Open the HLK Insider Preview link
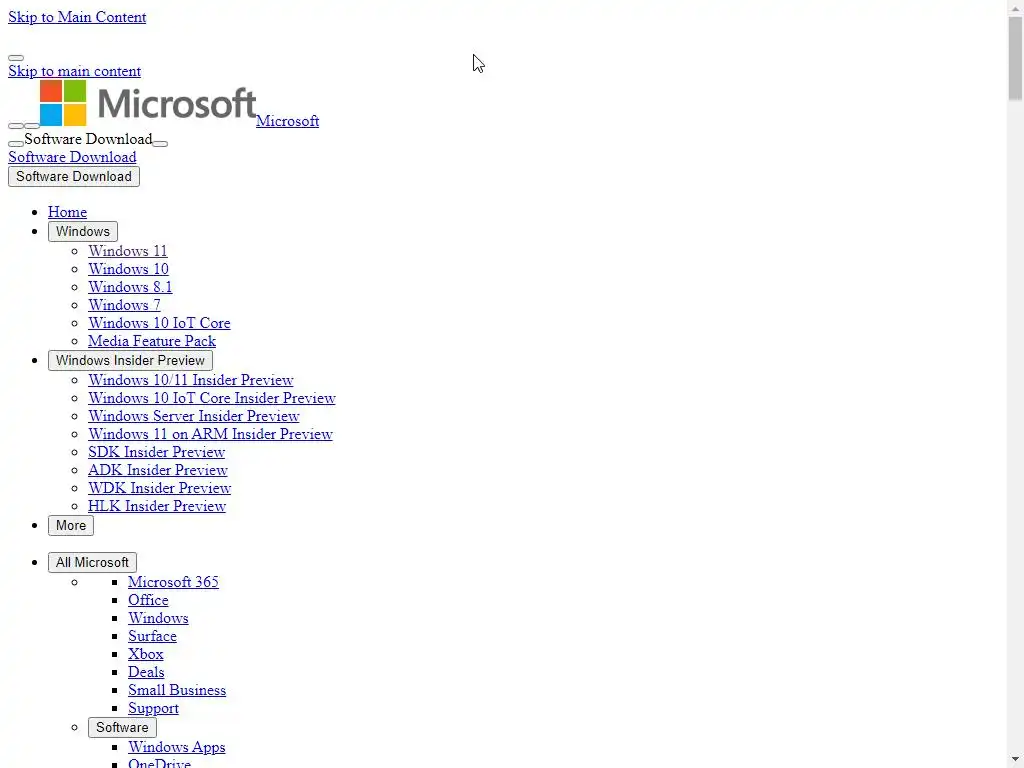Screen dimensions: 1024x768 157,505
